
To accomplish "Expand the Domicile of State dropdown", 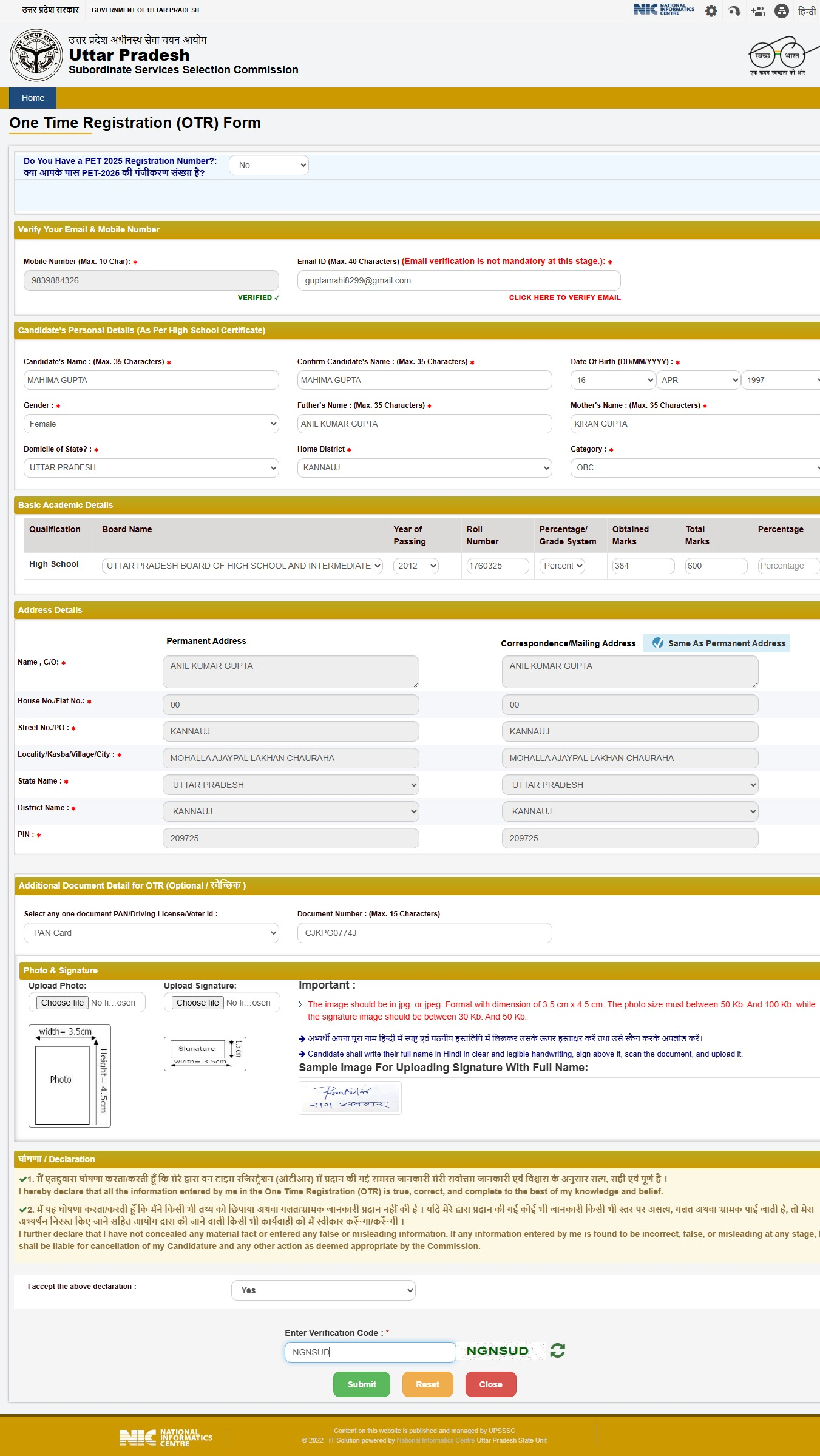I will point(151,467).
